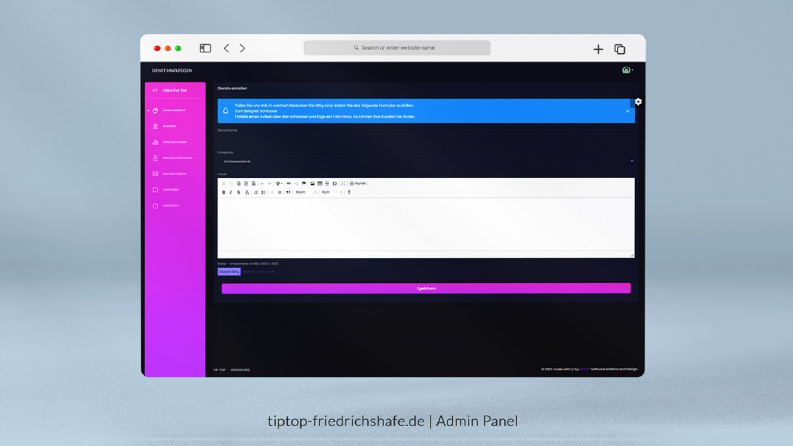Screen dimensions: 793x446
Task: Click the bell icon in the blue alert
Action: click(x=226, y=111)
